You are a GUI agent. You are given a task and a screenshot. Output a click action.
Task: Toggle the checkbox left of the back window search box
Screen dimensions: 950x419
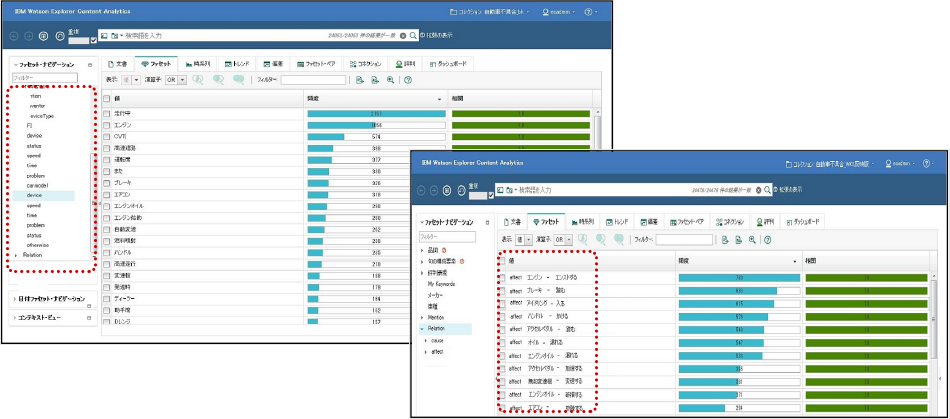click(x=93, y=41)
